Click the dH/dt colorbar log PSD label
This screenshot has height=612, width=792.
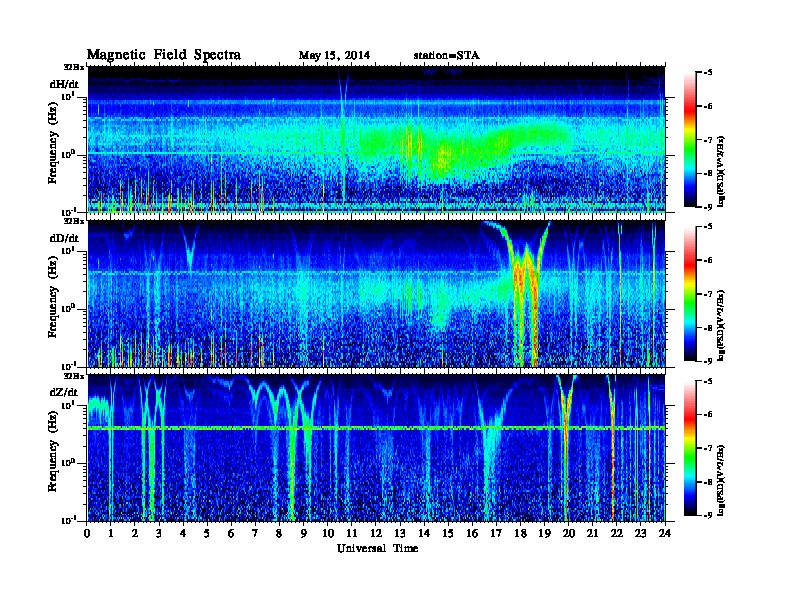coord(722,171)
